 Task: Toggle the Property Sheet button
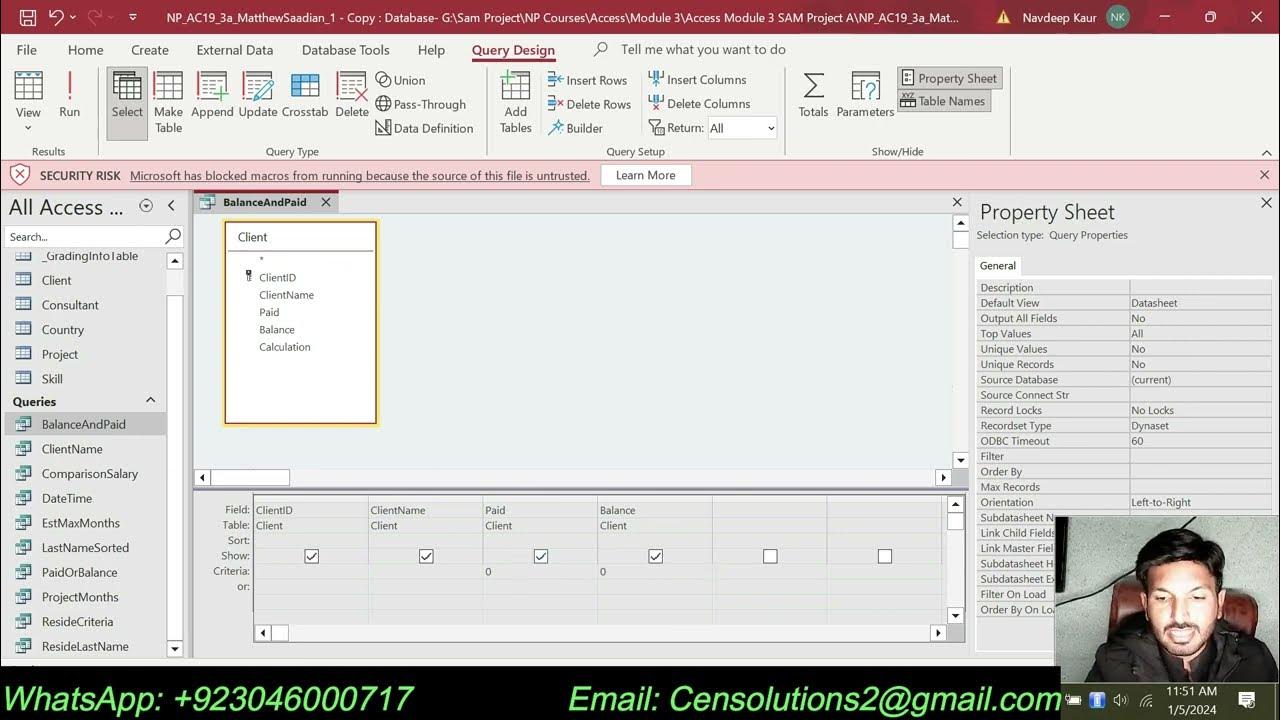pyautogui.click(x=948, y=78)
